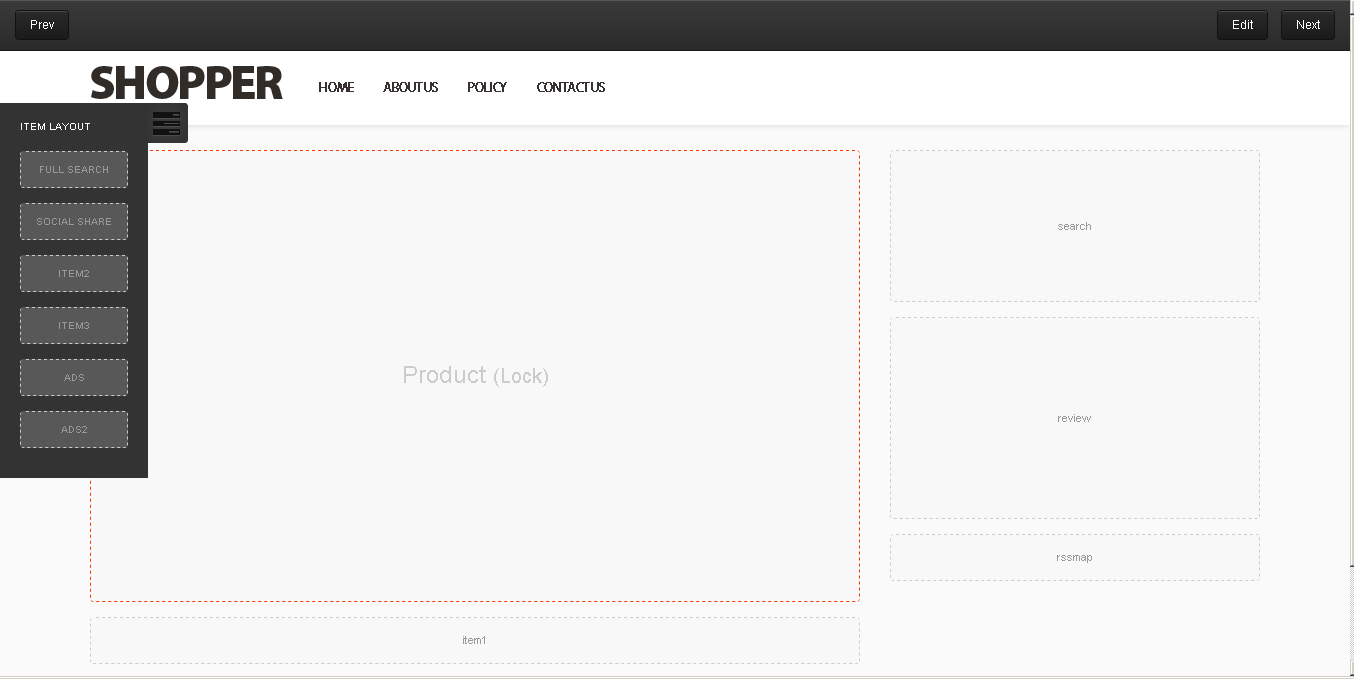Screen dimensions: 1354x679
Task: Click the rssmap placeholder box
Action: (x=1075, y=557)
